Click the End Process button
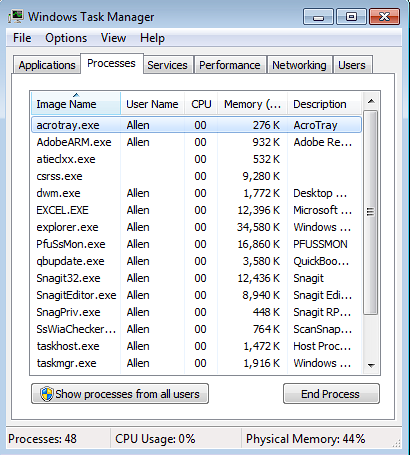The height and width of the screenshot is (455, 410). click(x=331, y=394)
